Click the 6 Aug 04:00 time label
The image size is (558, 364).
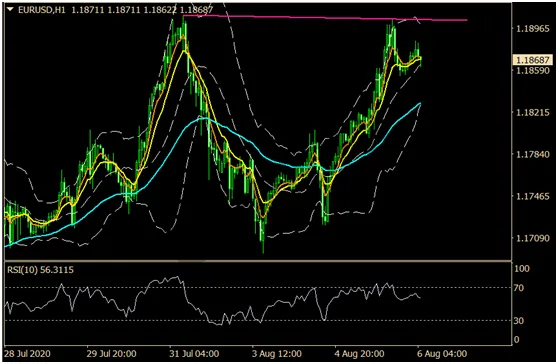(442, 354)
